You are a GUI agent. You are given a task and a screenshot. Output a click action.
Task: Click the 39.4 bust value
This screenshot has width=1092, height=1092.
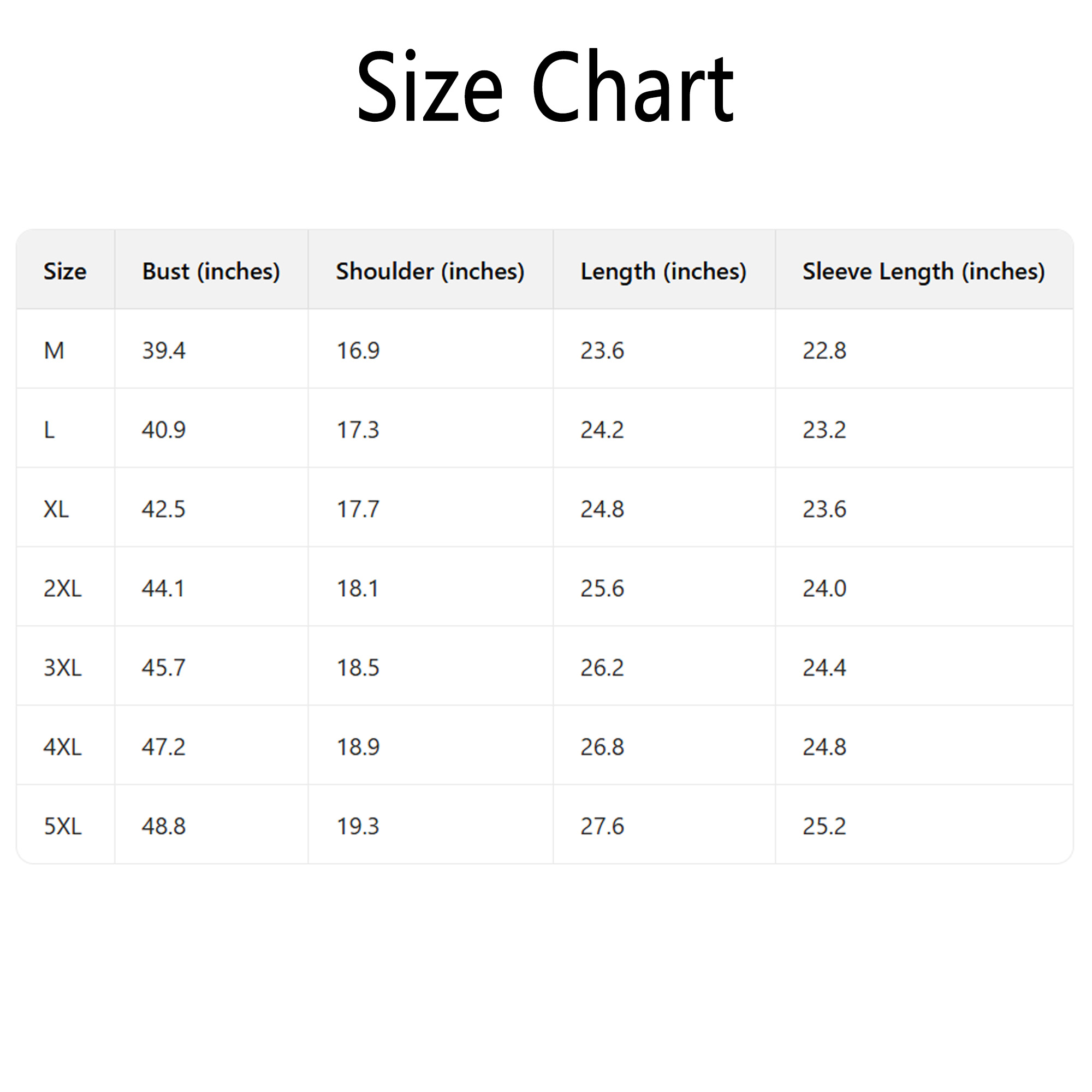tap(163, 351)
